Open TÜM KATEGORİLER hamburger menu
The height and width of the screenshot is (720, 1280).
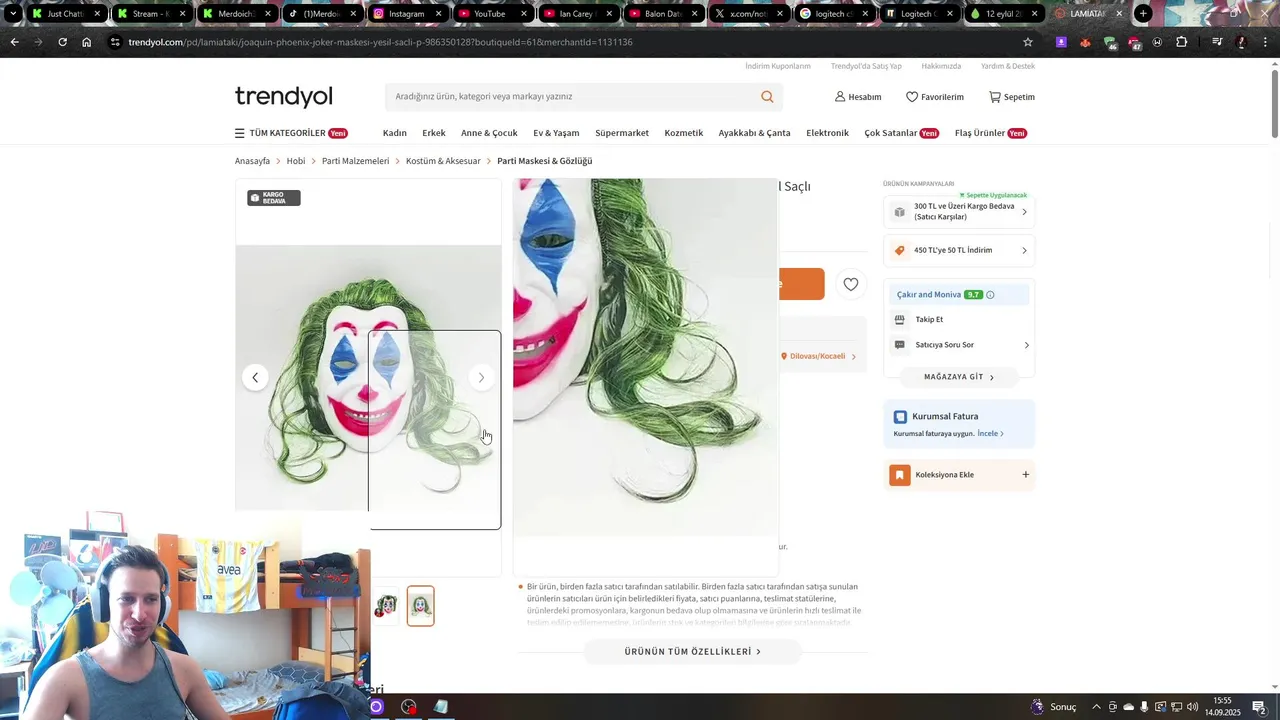click(240, 133)
